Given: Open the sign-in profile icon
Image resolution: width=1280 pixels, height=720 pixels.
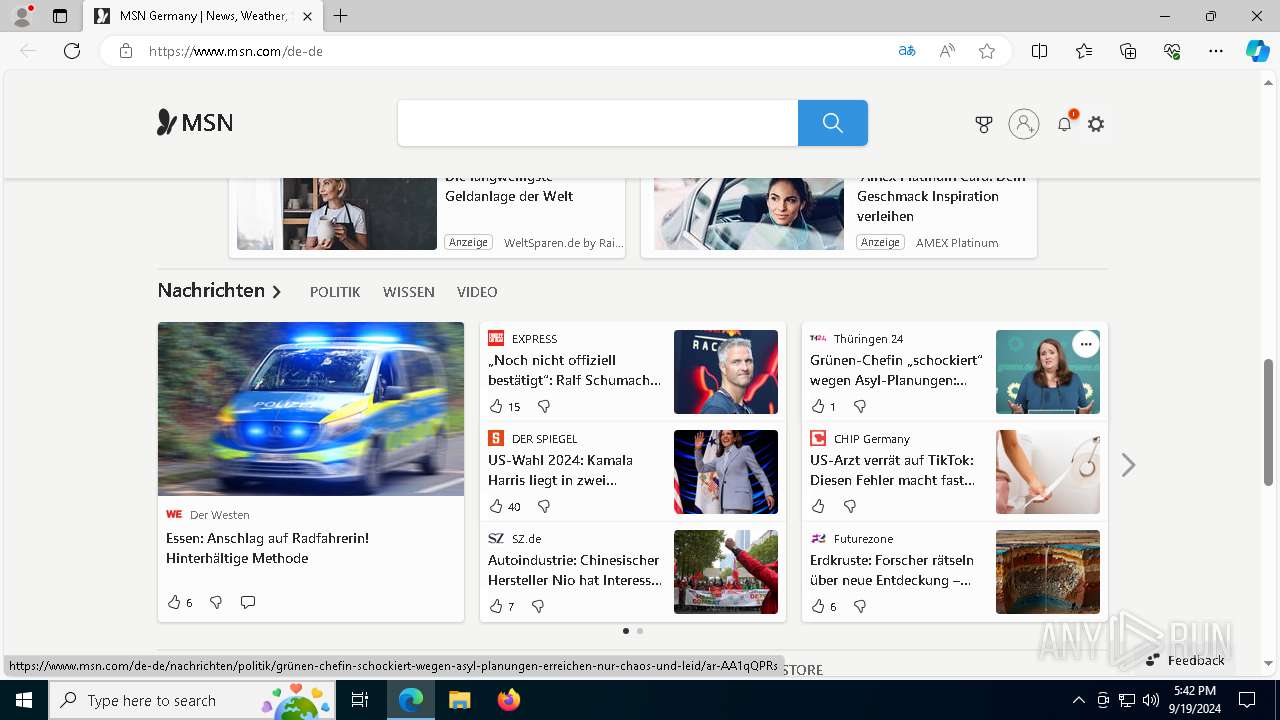Looking at the screenshot, I should (x=1024, y=124).
